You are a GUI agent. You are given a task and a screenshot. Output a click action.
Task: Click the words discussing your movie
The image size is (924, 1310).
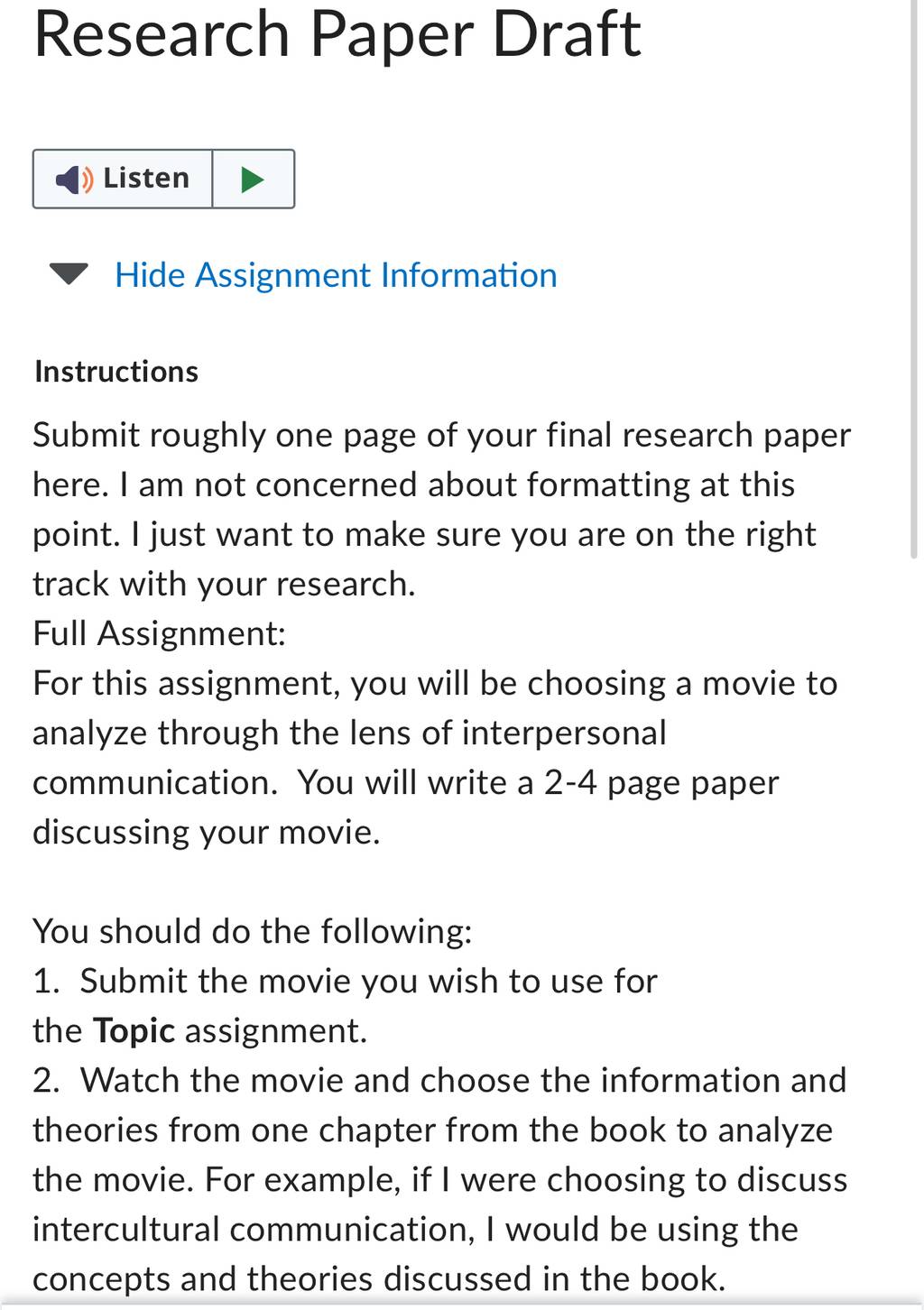[x=207, y=832]
